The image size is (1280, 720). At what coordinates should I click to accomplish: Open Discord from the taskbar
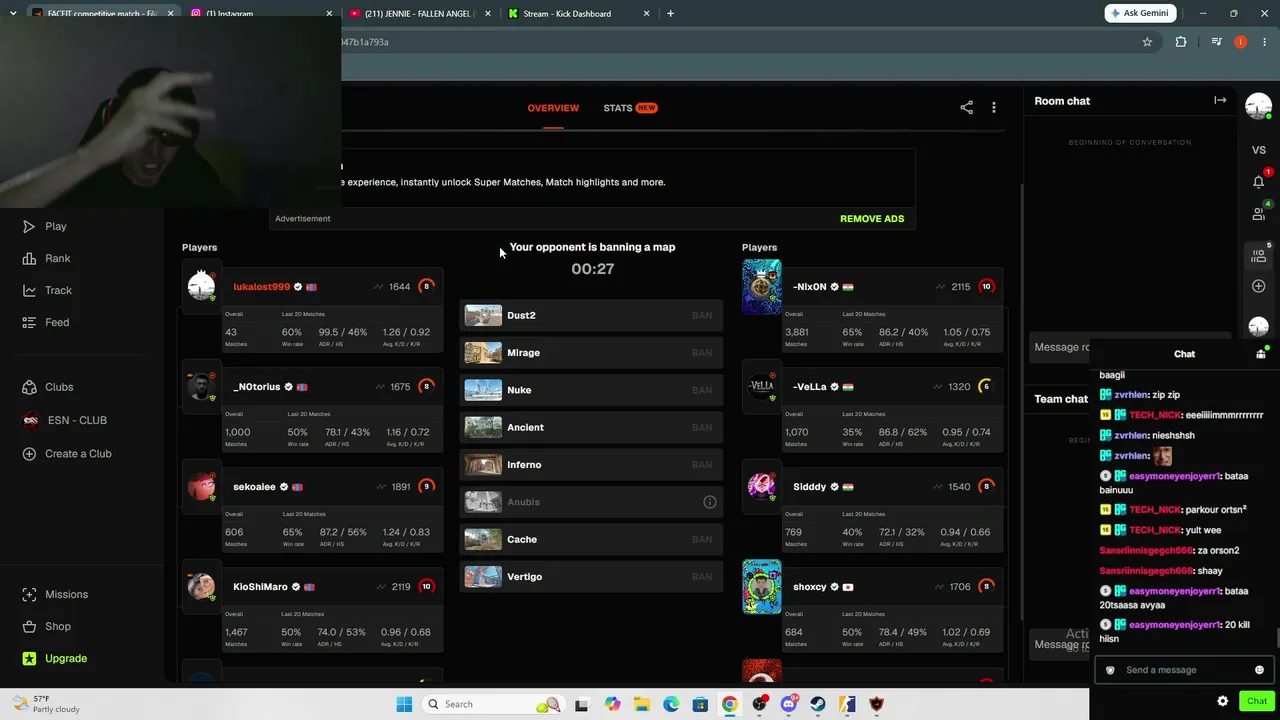pyautogui.click(x=789, y=704)
